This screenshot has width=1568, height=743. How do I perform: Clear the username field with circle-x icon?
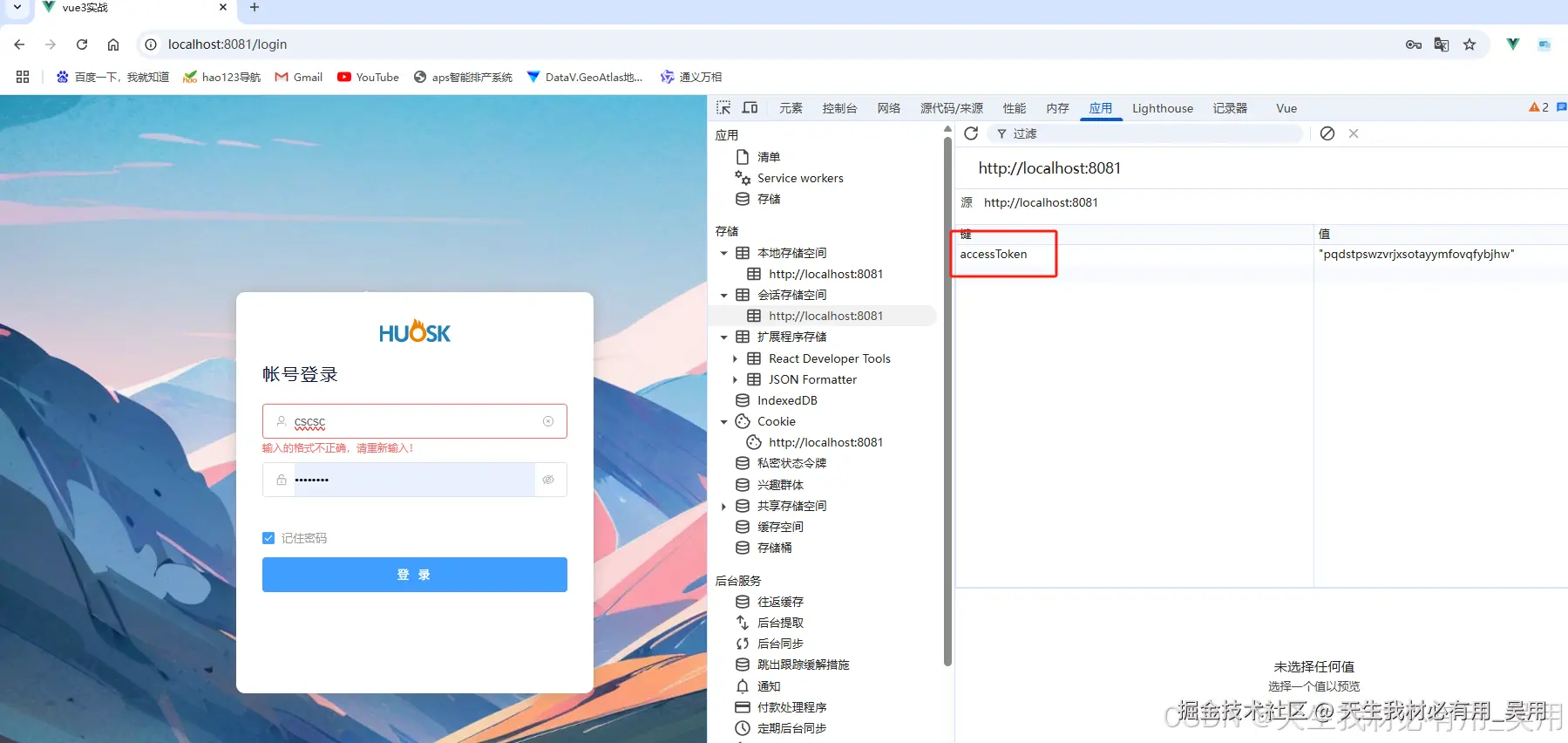pyautogui.click(x=548, y=421)
